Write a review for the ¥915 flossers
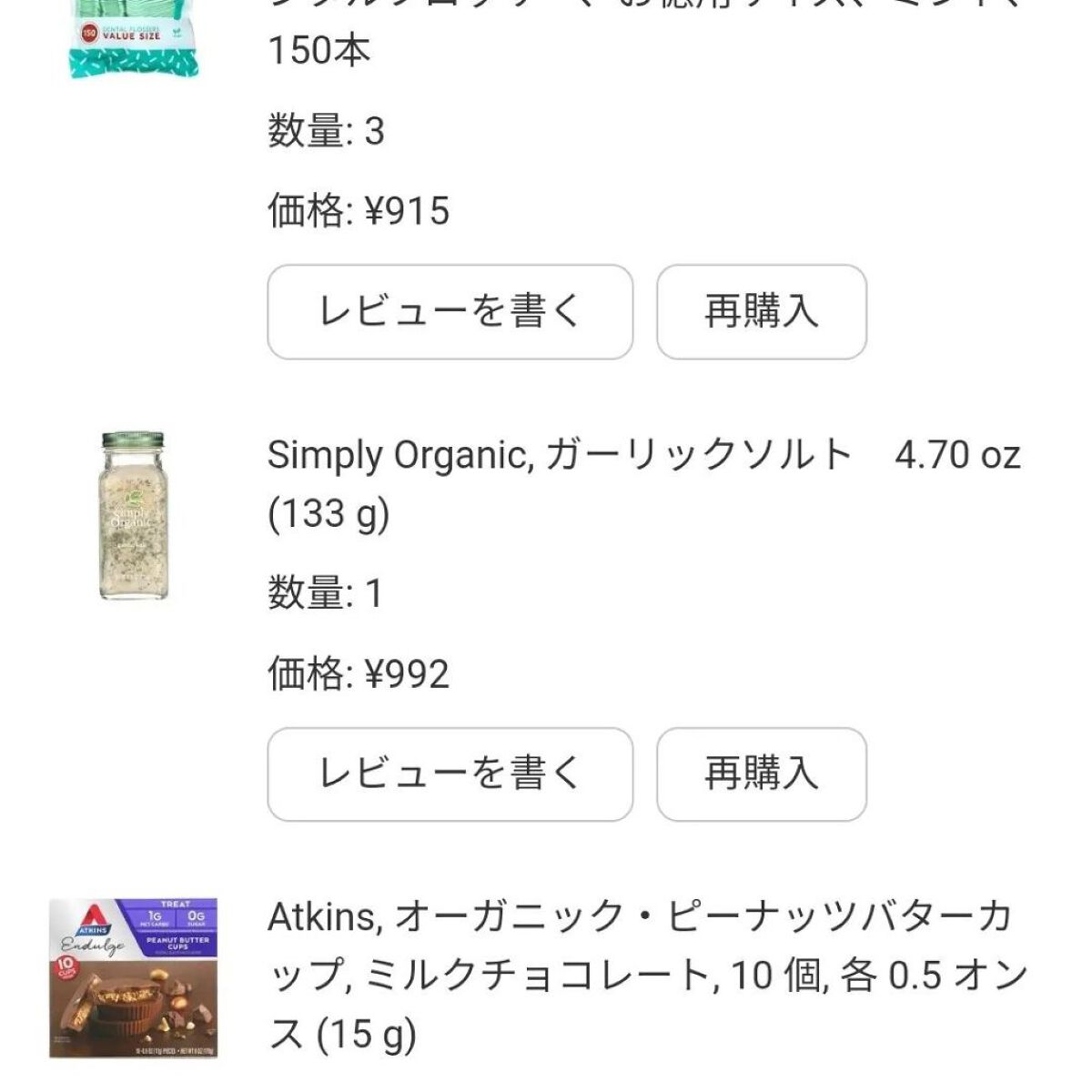Image resolution: width=1092 pixels, height=1092 pixels. pos(450,312)
